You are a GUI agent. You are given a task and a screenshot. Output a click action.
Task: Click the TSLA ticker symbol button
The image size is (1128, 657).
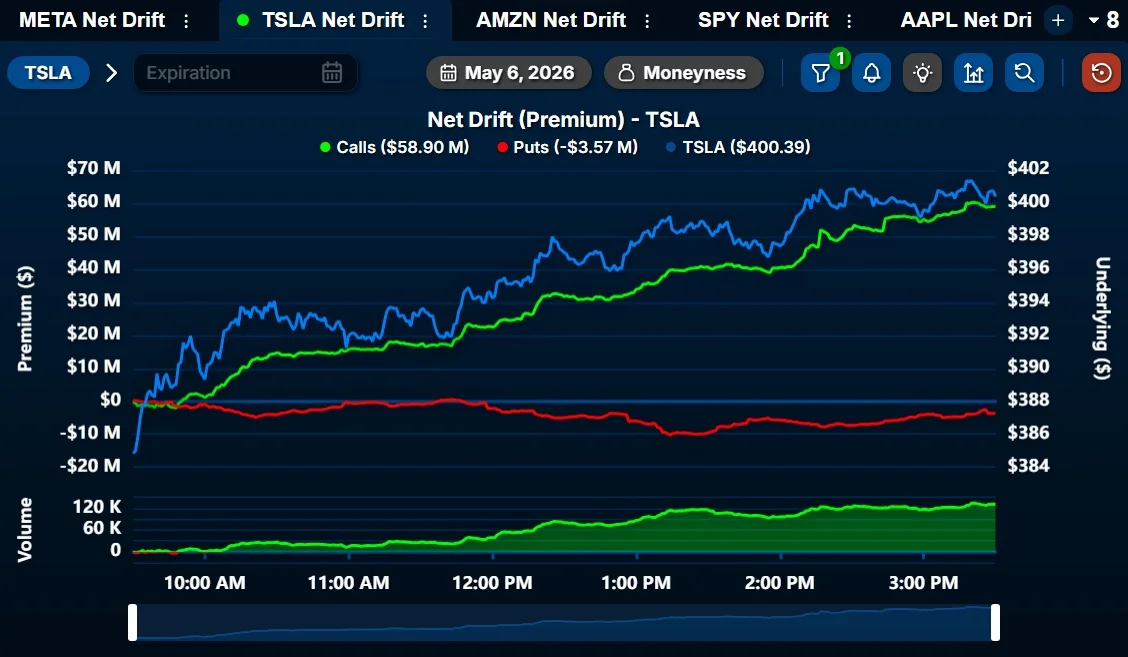(48, 73)
